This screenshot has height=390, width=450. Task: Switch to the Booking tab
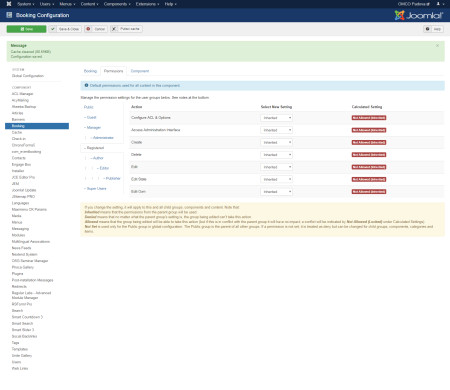(90, 71)
